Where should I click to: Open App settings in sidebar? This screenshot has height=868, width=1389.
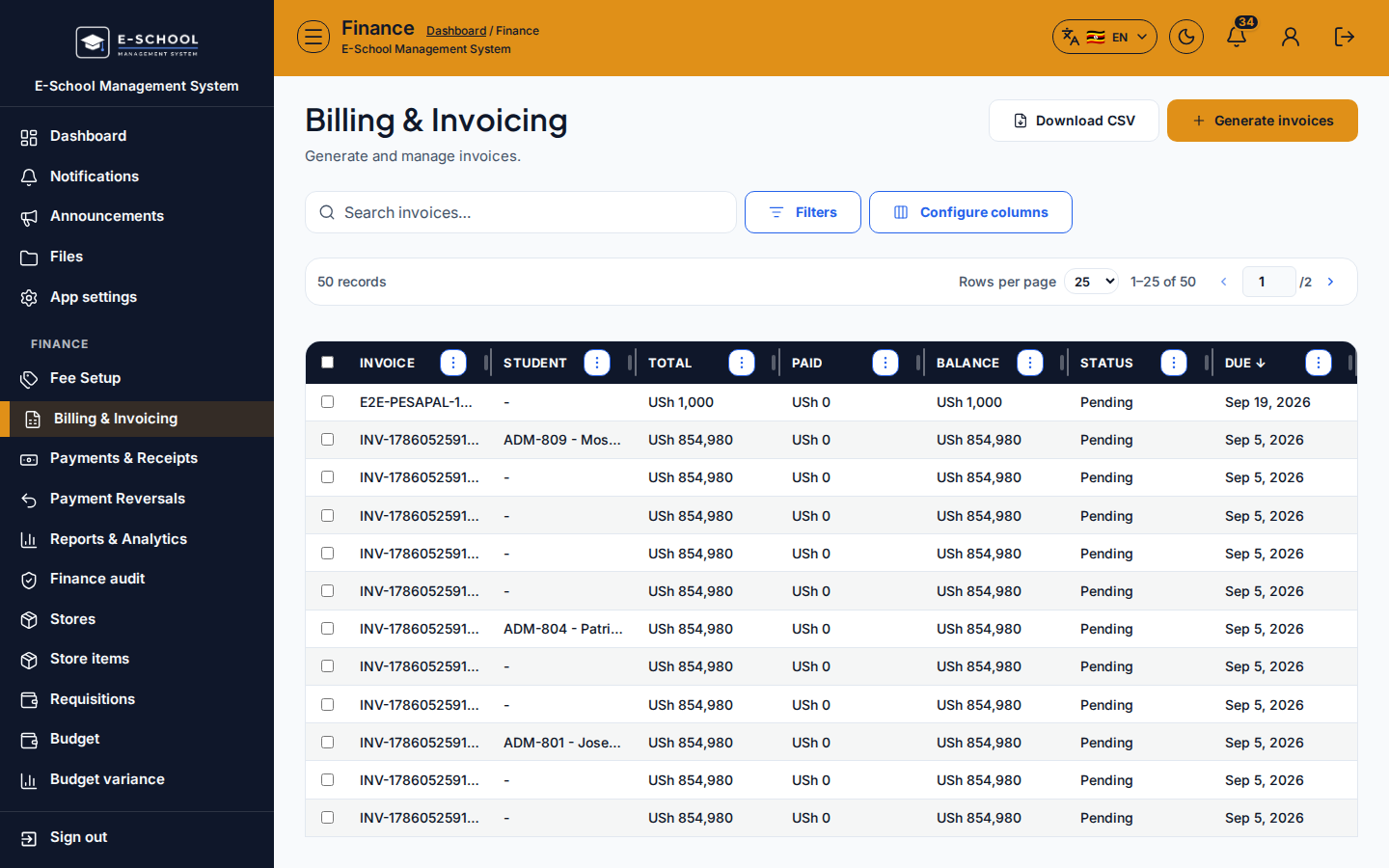[x=137, y=297]
